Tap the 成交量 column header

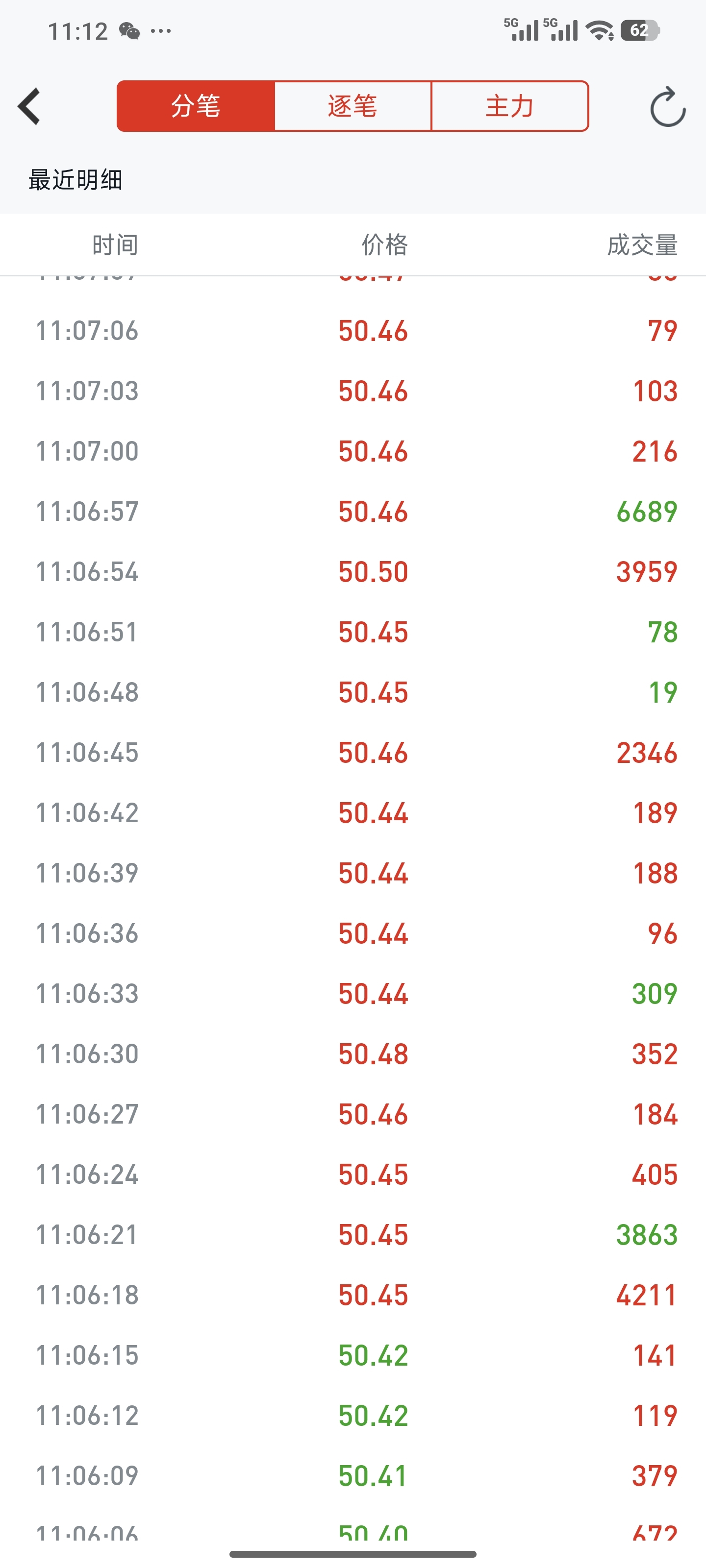[x=643, y=245]
